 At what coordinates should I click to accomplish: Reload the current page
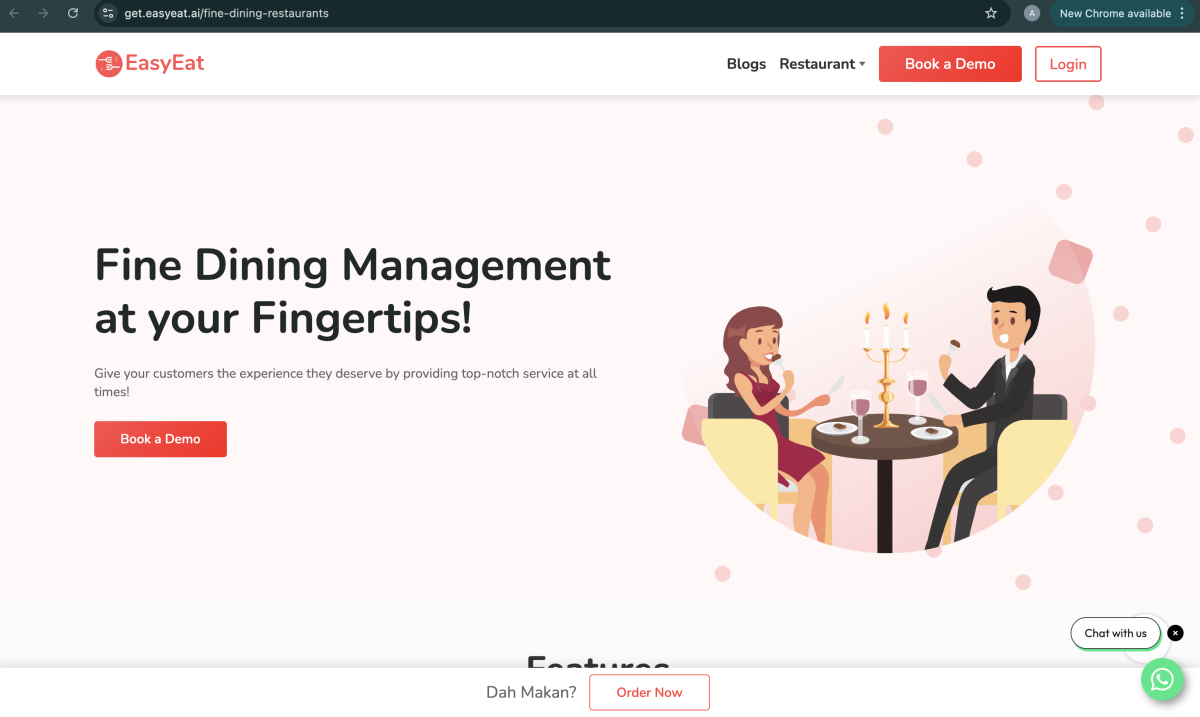[73, 13]
